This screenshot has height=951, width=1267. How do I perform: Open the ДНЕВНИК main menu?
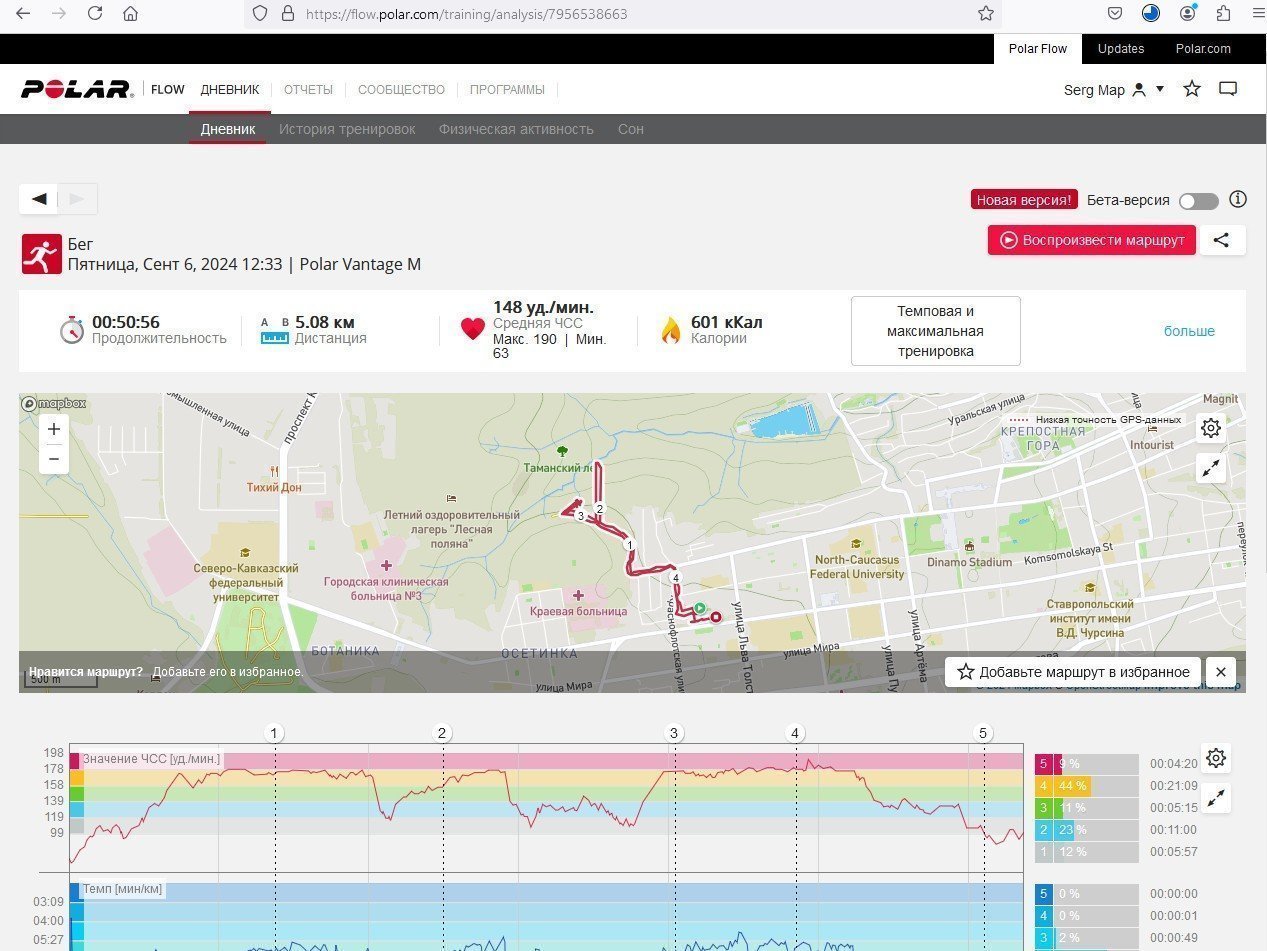tap(230, 90)
